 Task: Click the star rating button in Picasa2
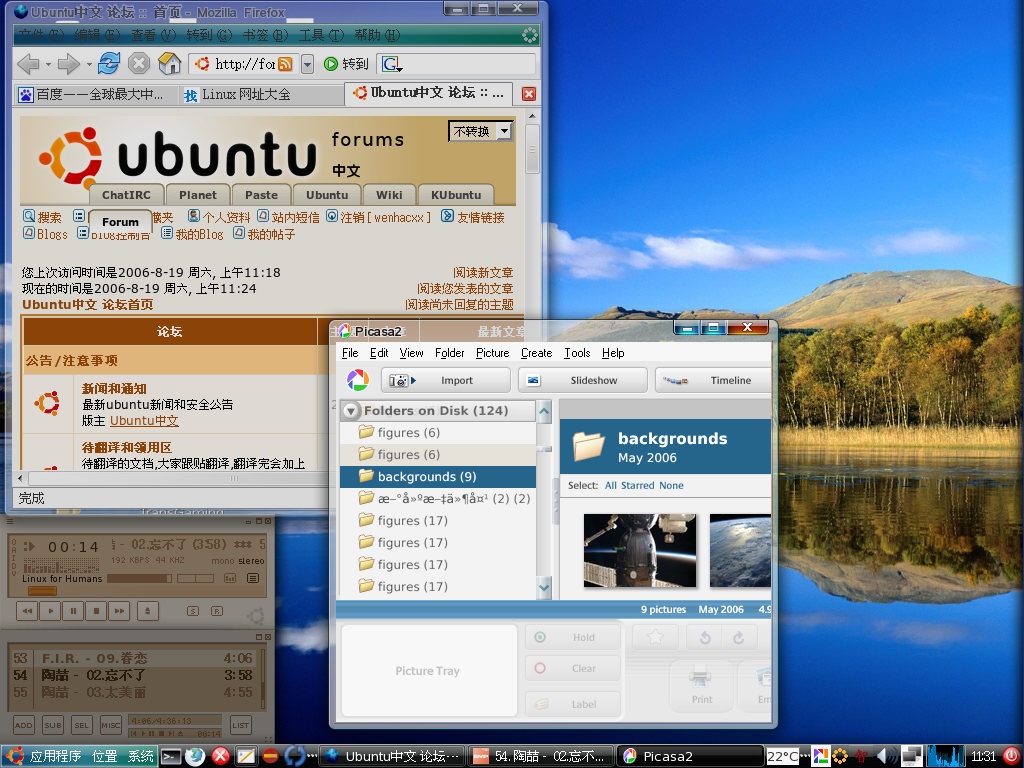pyautogui.click(x=655, y=637)
